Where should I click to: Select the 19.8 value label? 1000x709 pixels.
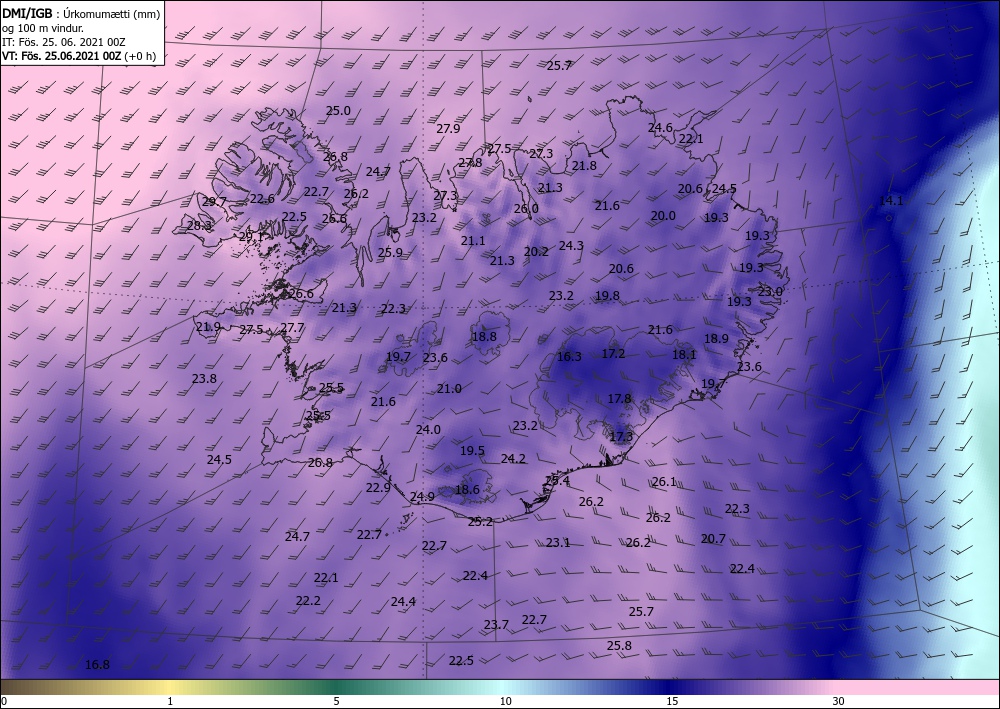pos(607,295)
